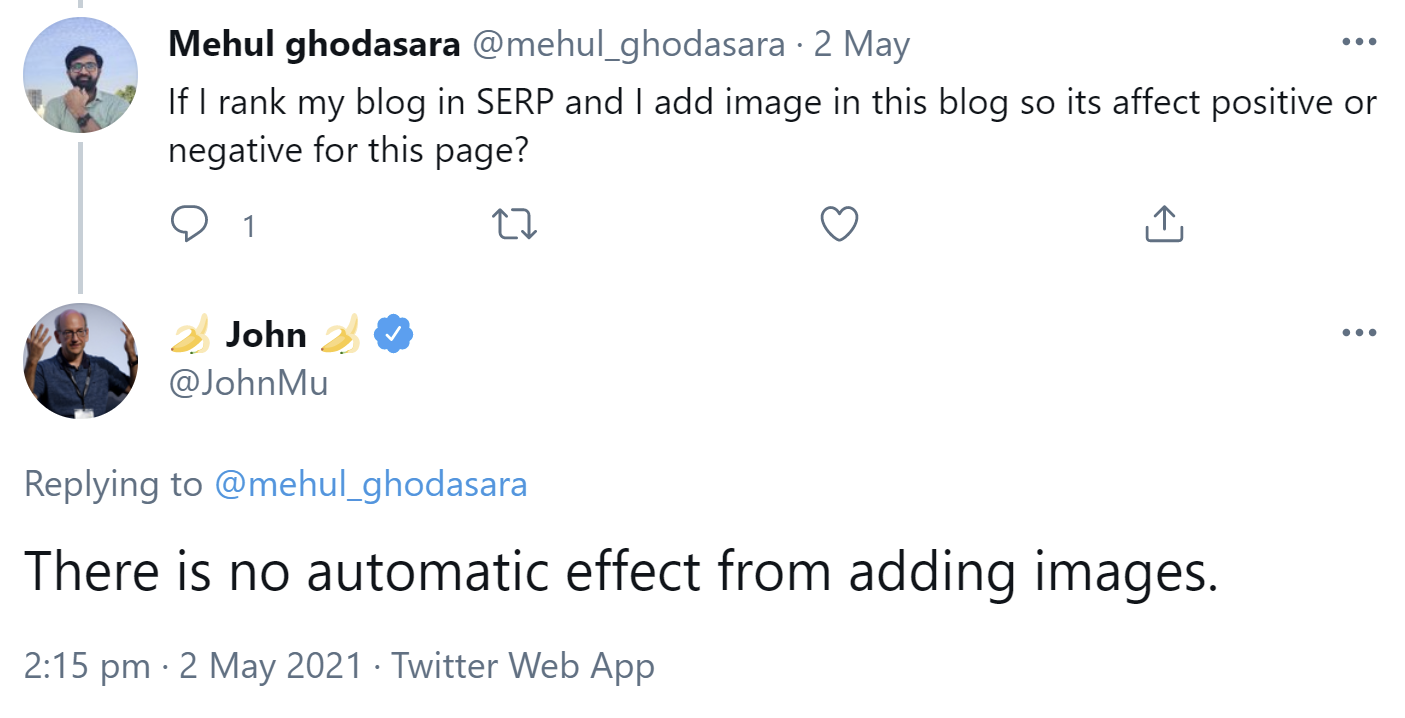
Task: Click @mehul_ghodasara link in Replying to
Action: pyautogui.click(x=371, y=484)
